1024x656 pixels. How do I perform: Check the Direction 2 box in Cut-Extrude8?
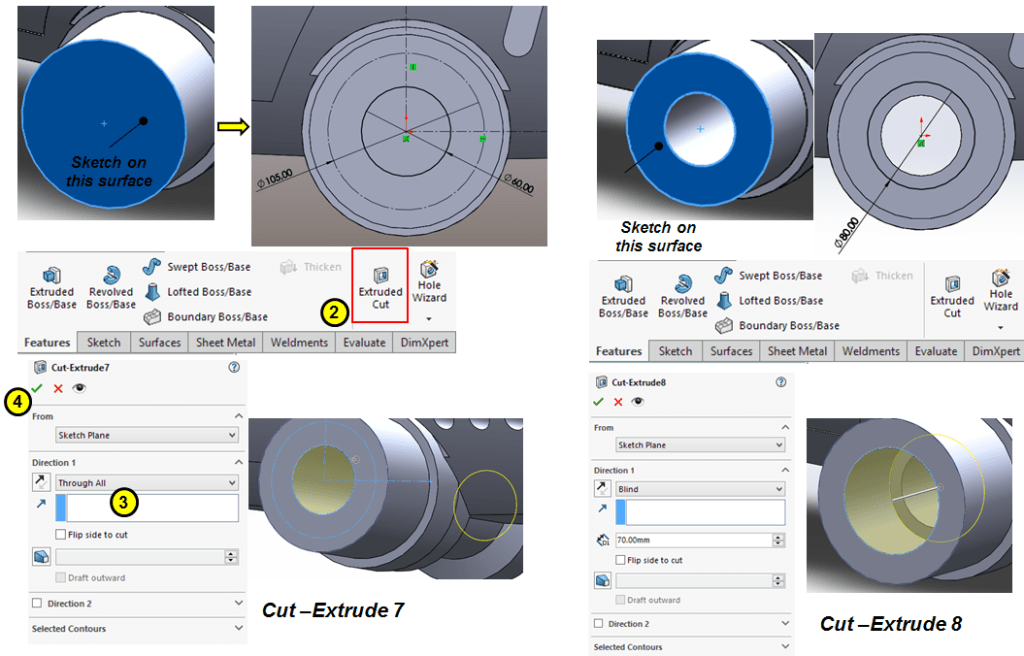(x=600, y=624)
